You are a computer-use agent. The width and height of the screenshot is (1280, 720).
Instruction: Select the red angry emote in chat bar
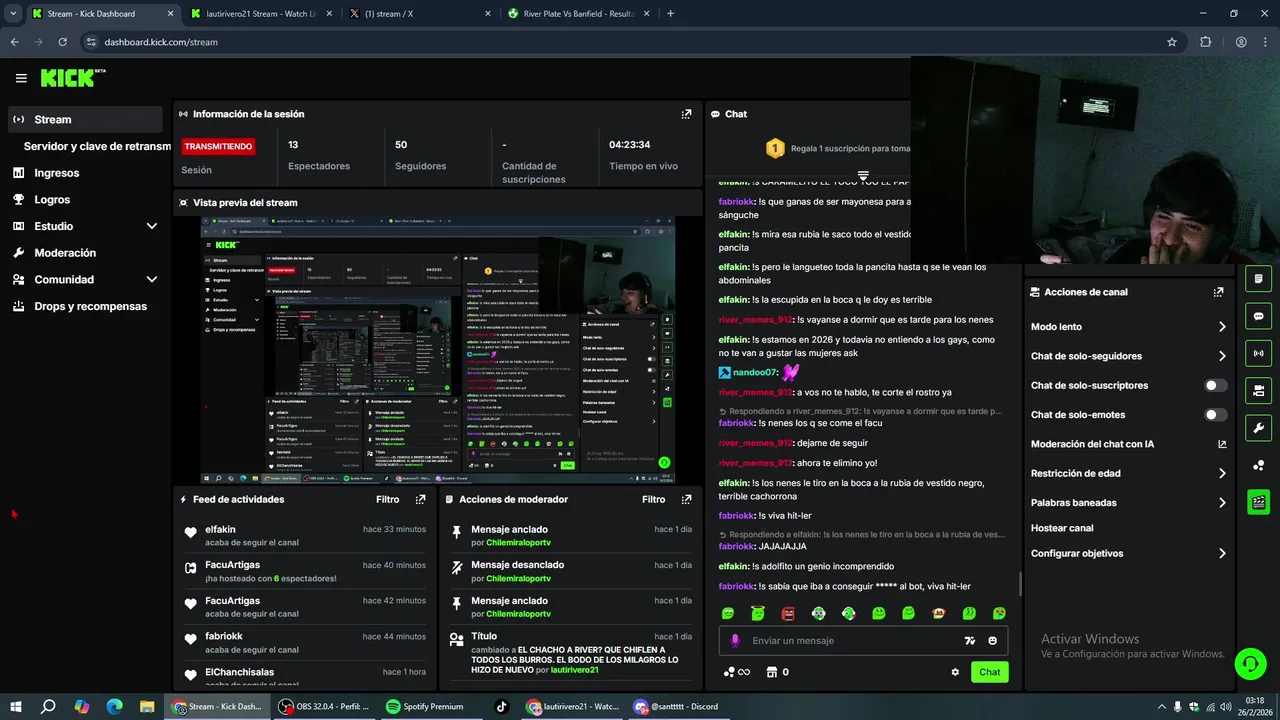coord(788,613)
